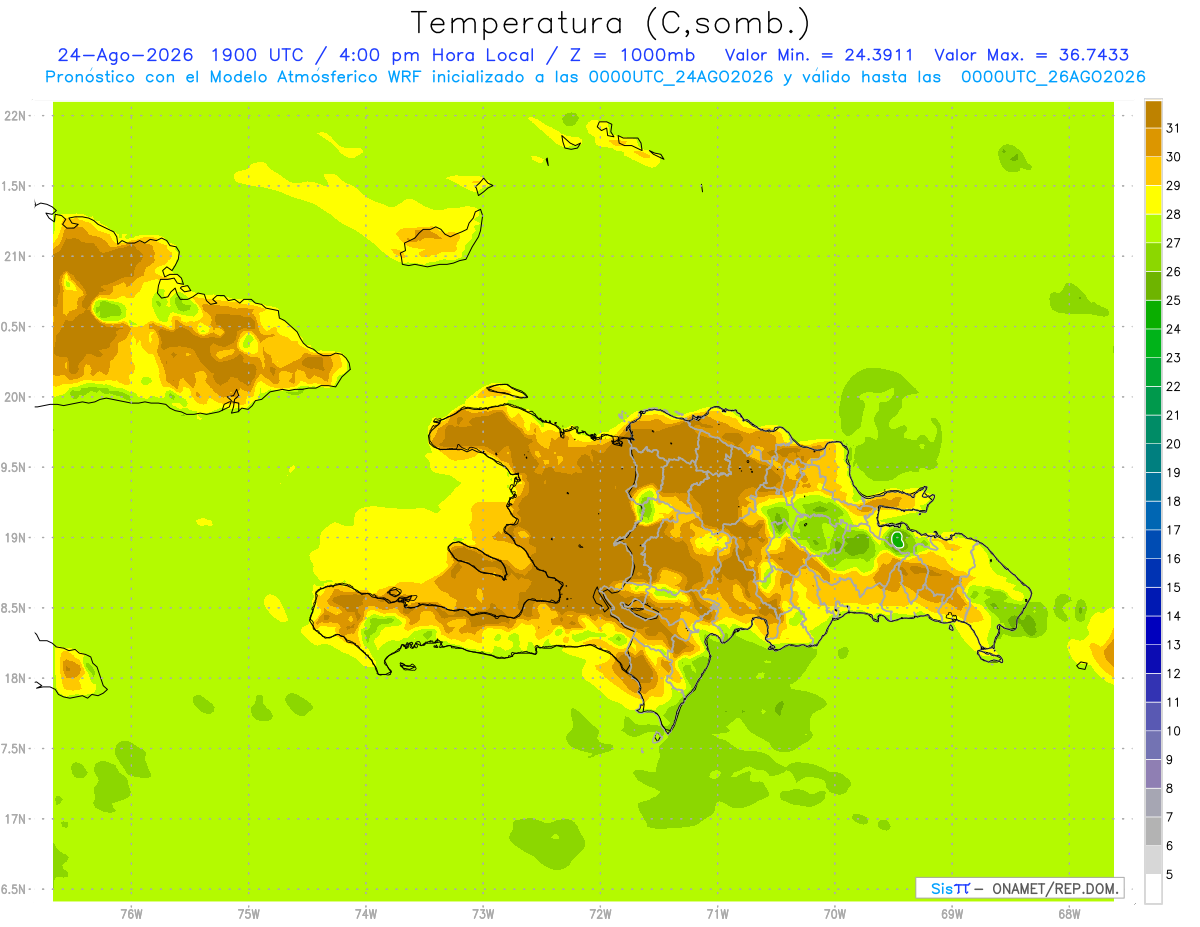Click legend value "22"
This screenshot has width=1200, height=927.
[x=1174, y=386]
